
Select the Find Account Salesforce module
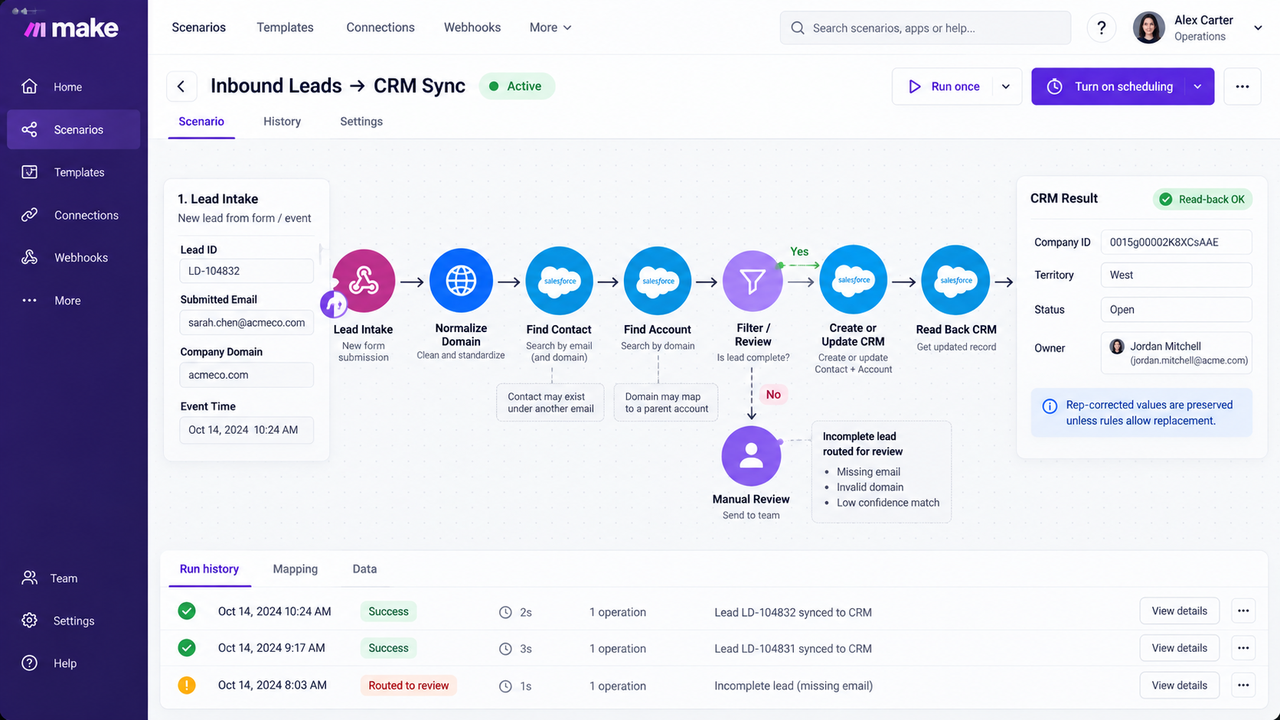click(x=657, y=281)
